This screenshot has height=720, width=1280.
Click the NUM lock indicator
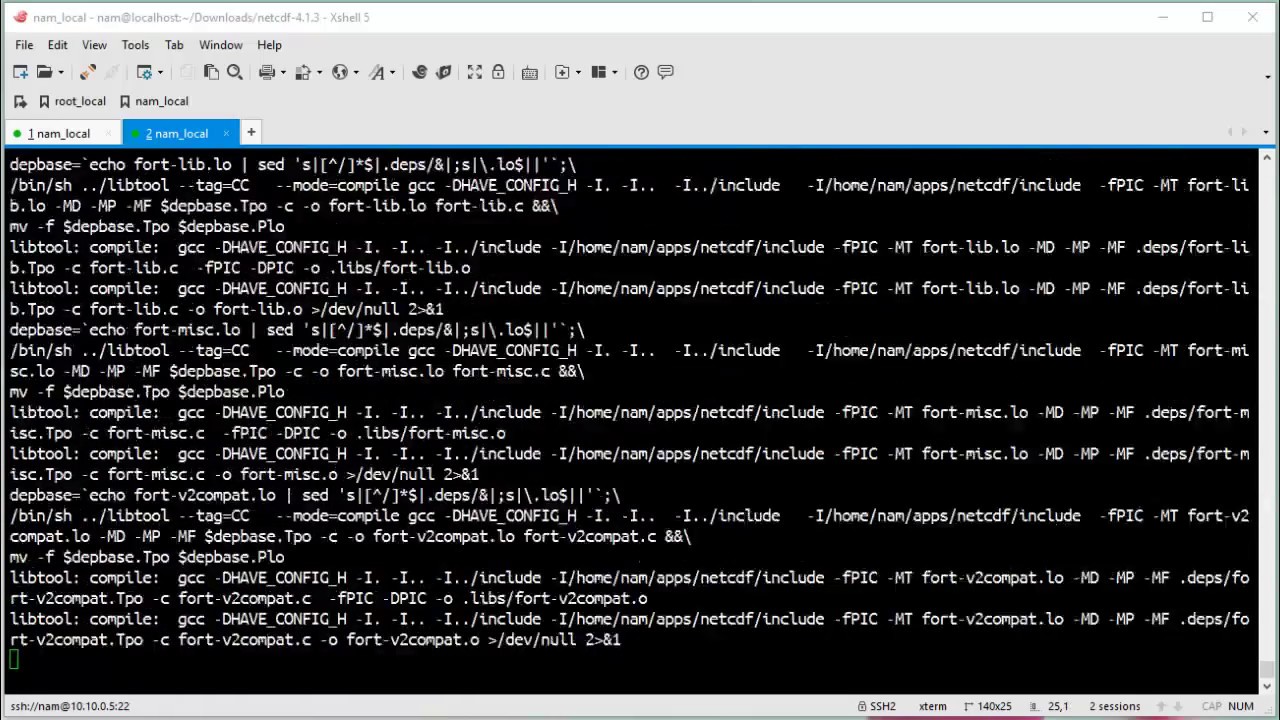(1241, 706)
